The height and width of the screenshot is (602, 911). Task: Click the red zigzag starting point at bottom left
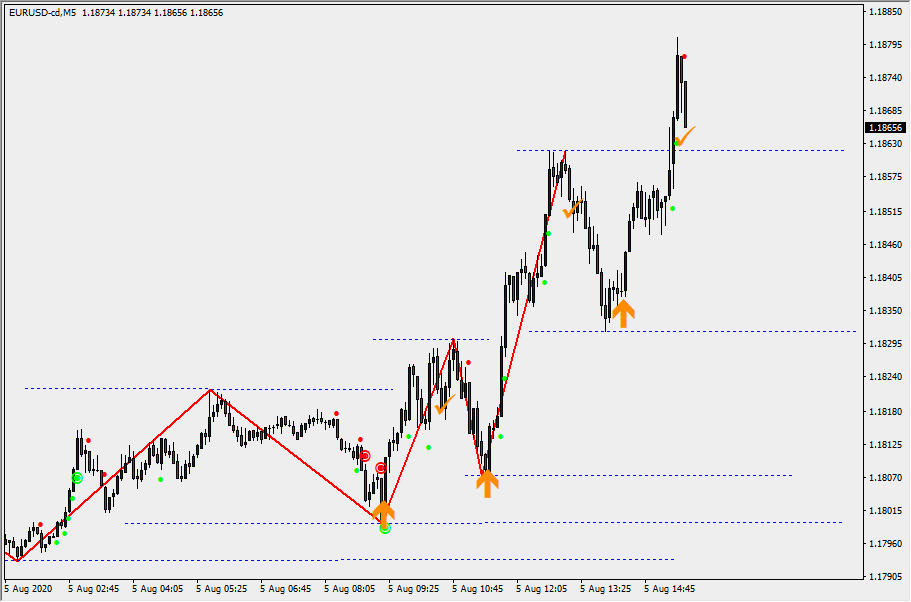tap(17, 560)
